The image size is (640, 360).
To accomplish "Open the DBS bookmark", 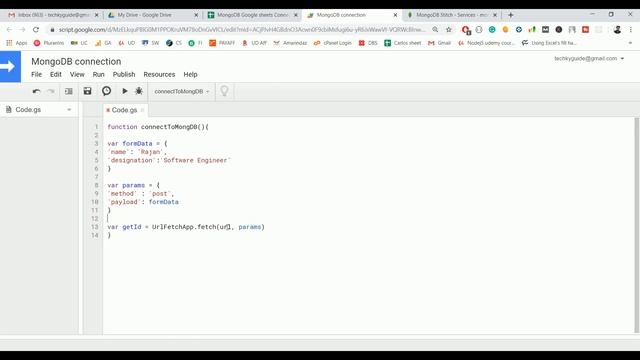I will tap(368, 43).
